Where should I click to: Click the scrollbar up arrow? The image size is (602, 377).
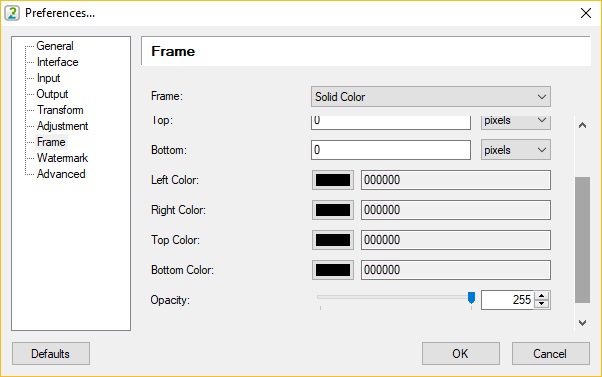coord(582,125)
